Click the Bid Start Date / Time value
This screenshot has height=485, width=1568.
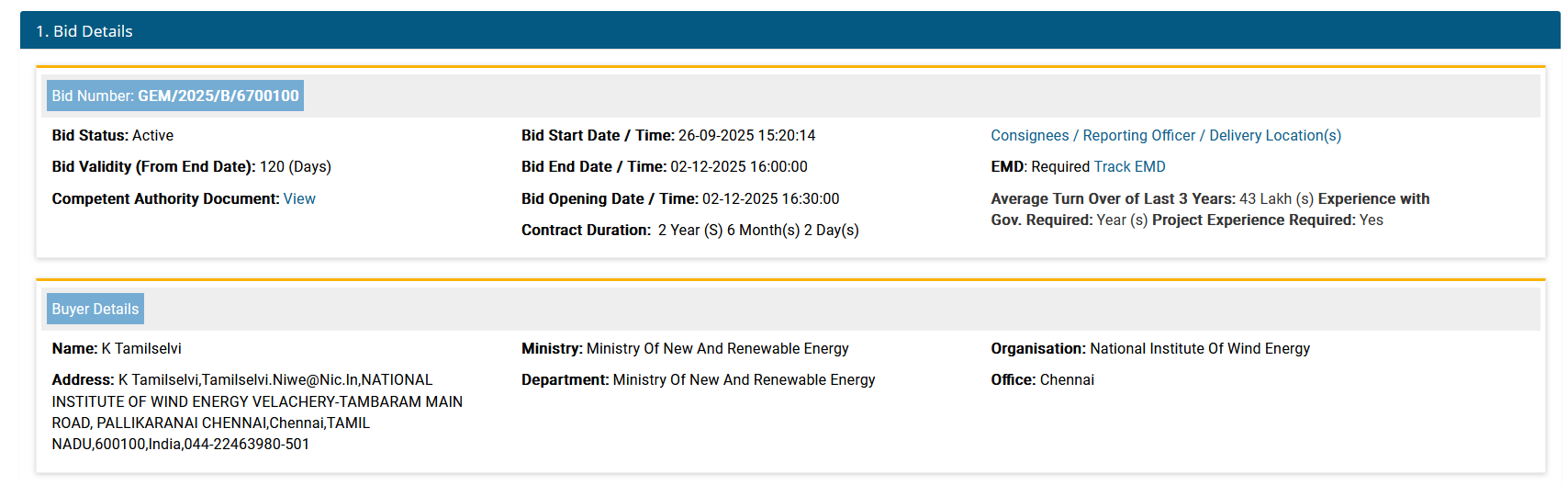(746, 136)
